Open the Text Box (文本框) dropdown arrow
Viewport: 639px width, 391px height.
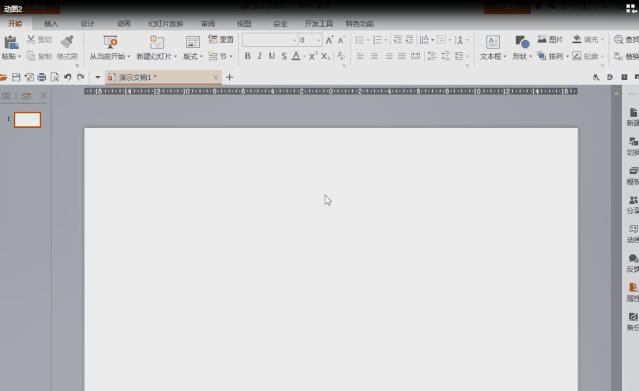(505, 57)
